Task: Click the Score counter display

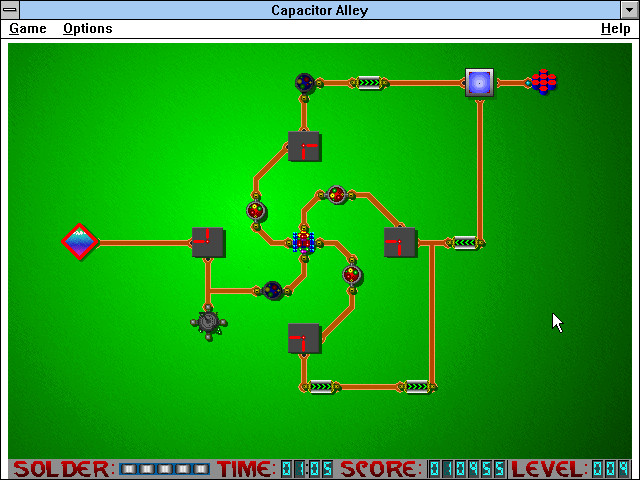Action: point(467,469)
